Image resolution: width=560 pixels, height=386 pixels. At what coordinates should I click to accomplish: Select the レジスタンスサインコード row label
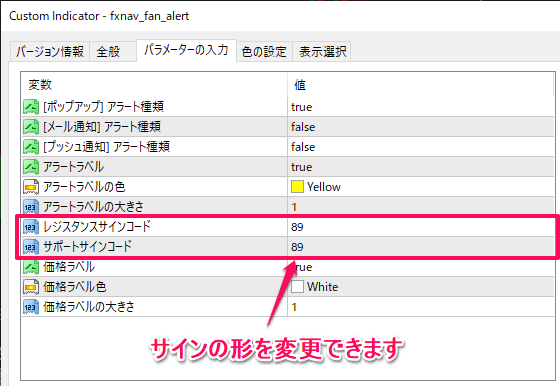click(x=97, y=227)
